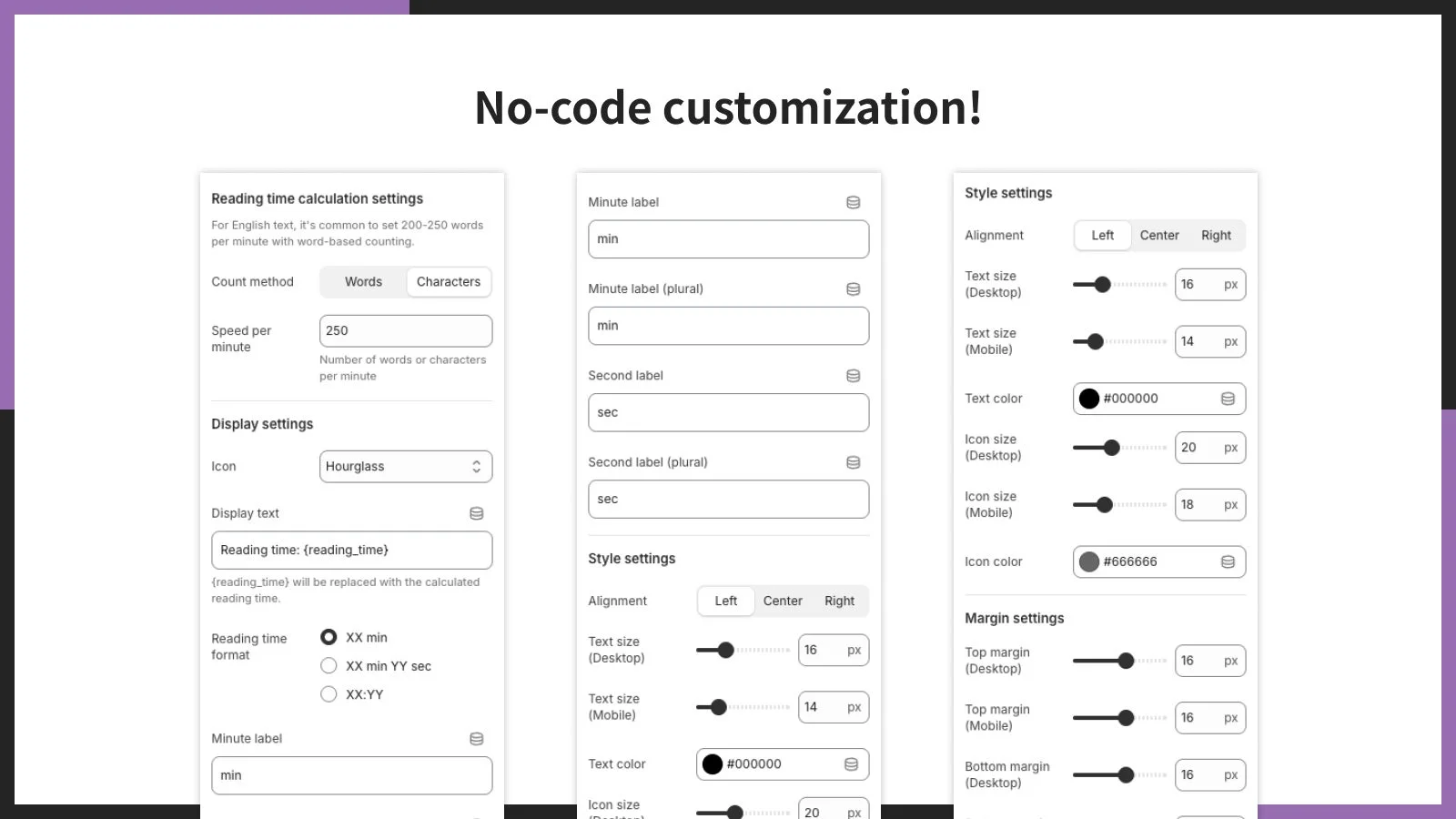This screenshot has height=819, width=1456.
Task: Select Left alignment in the middle panel
Action: point(725,601)
